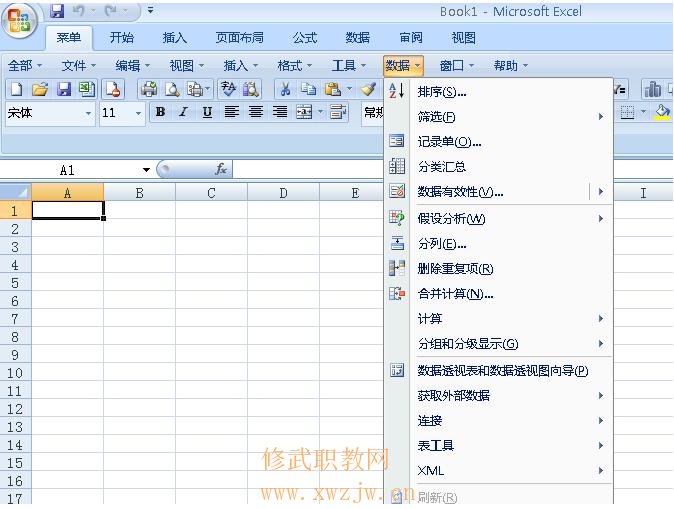Choose 分类汇总 from the menu
This screenshot has height=509, width=674.
click(x=498, y=166)
